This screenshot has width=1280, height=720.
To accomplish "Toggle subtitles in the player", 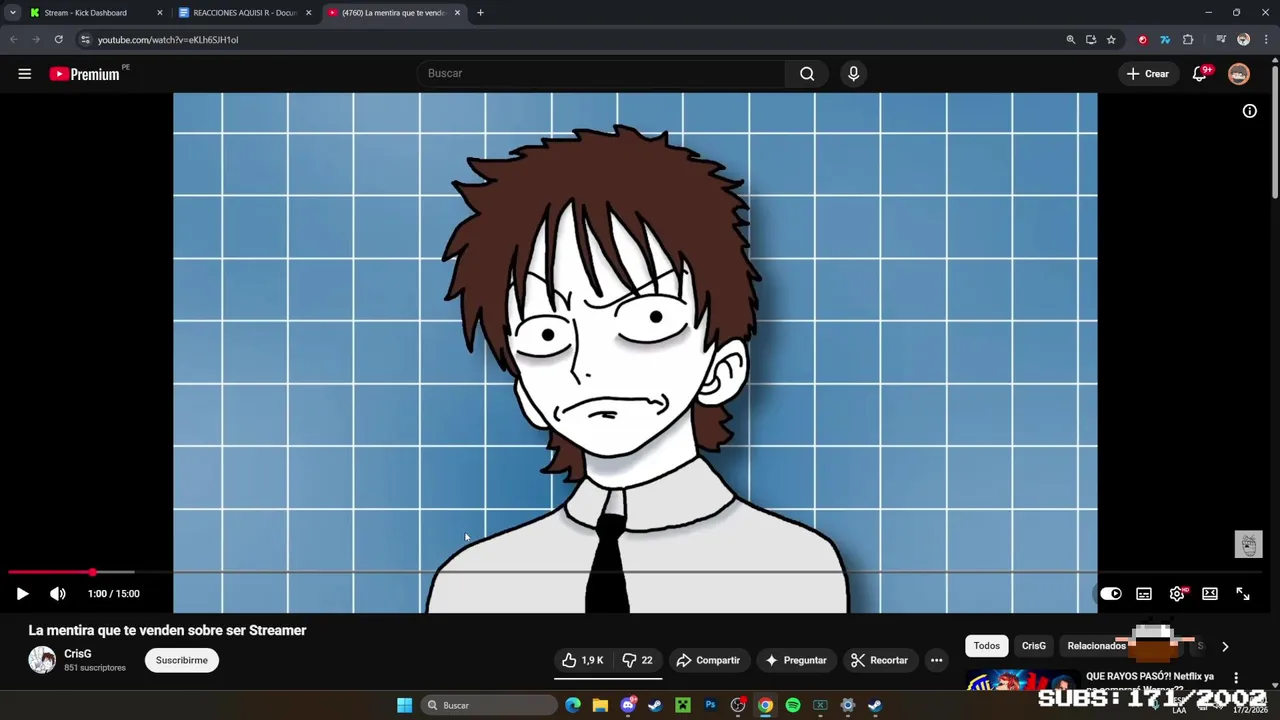I will point(1144,593).
